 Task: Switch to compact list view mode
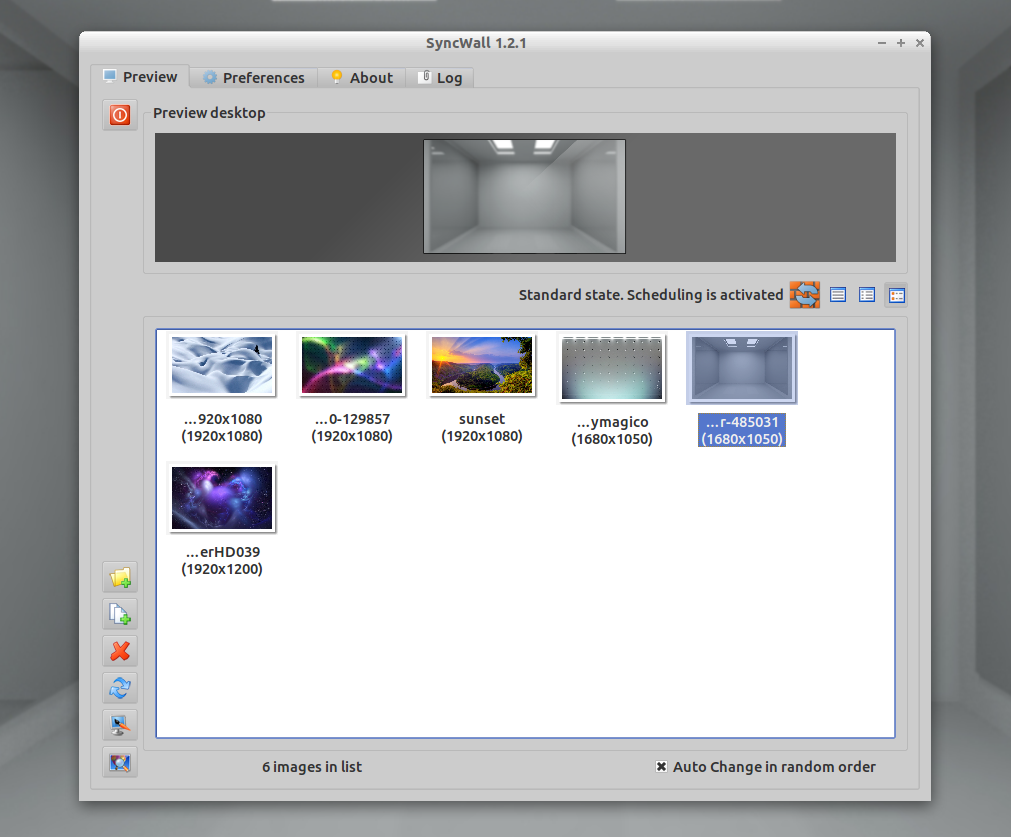point(837,295)
